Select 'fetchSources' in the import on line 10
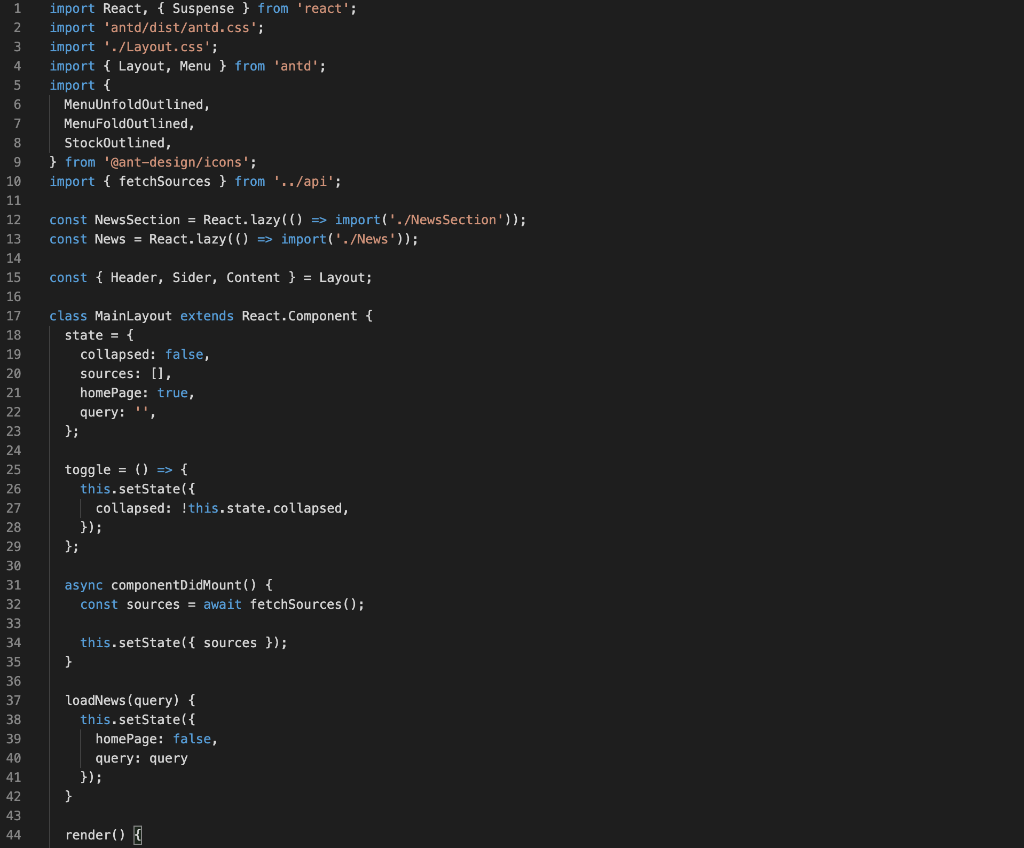The width and height of the screenshot is (1024, 848). coord(168,181)
